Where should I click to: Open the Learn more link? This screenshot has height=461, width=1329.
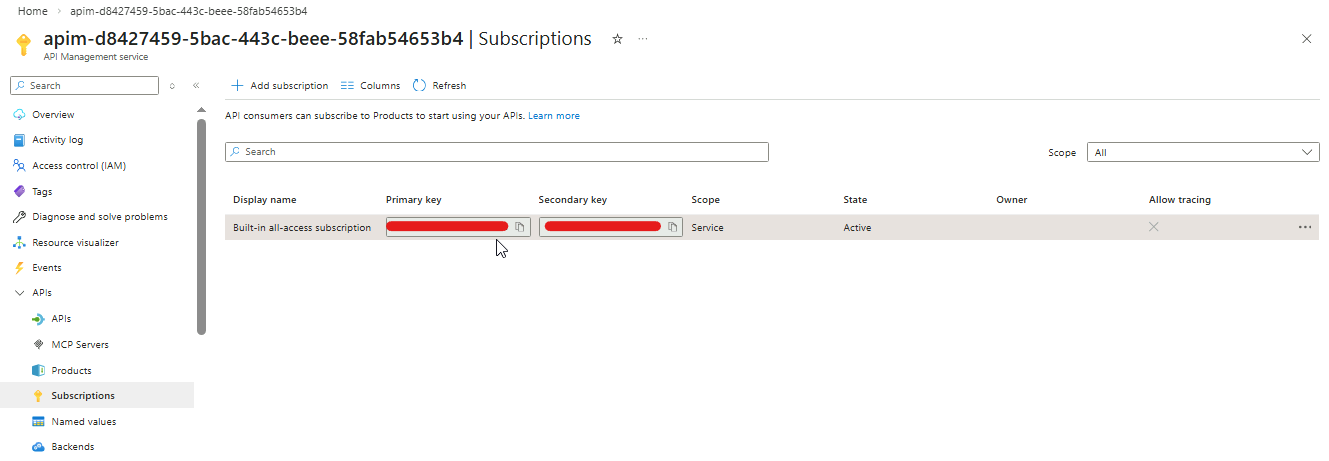click(x=554, y=116)
